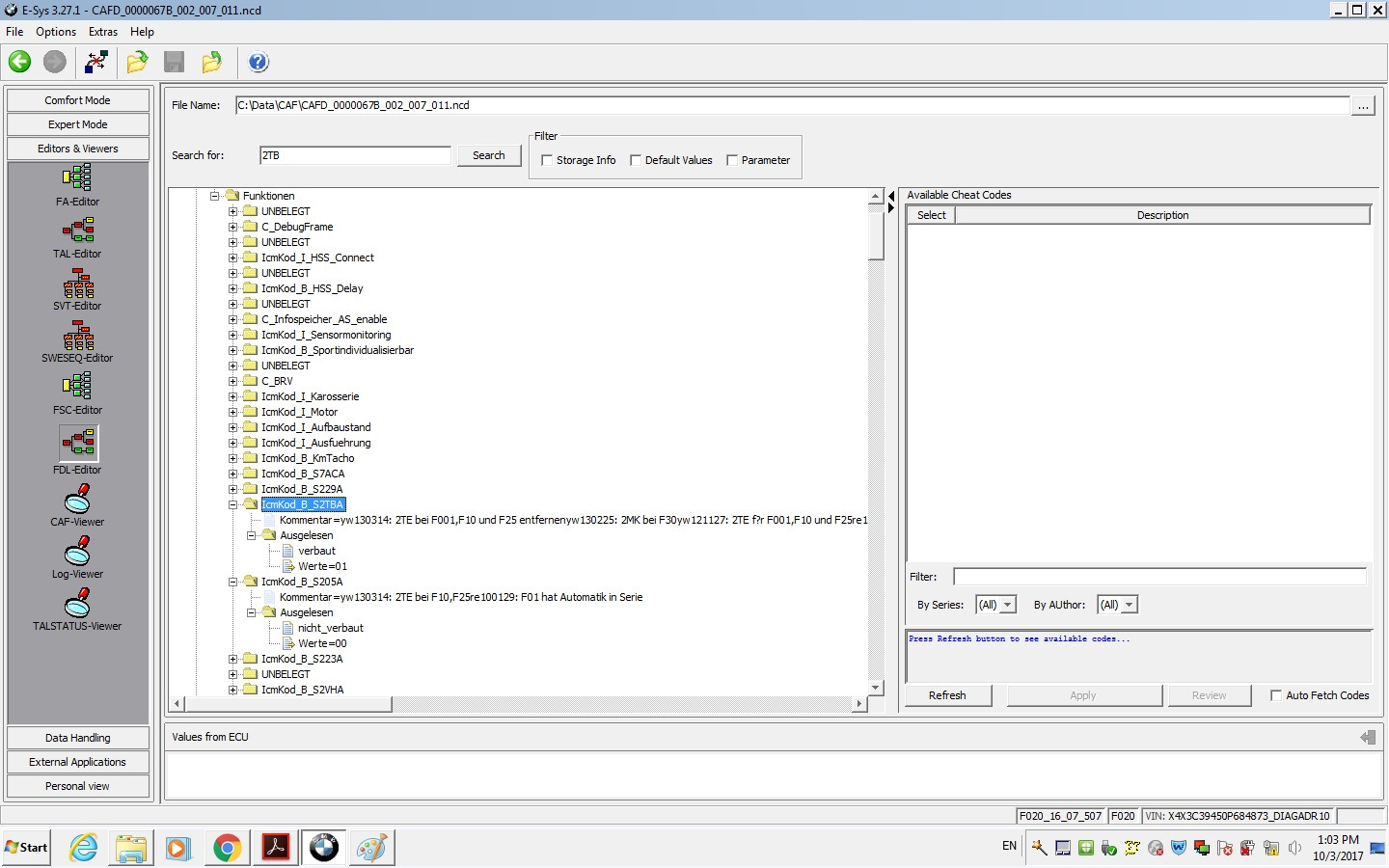Click the grey forward arrow toolbar icon
This screenshot has height=868, width=1389.
click(x=55, y=63)
